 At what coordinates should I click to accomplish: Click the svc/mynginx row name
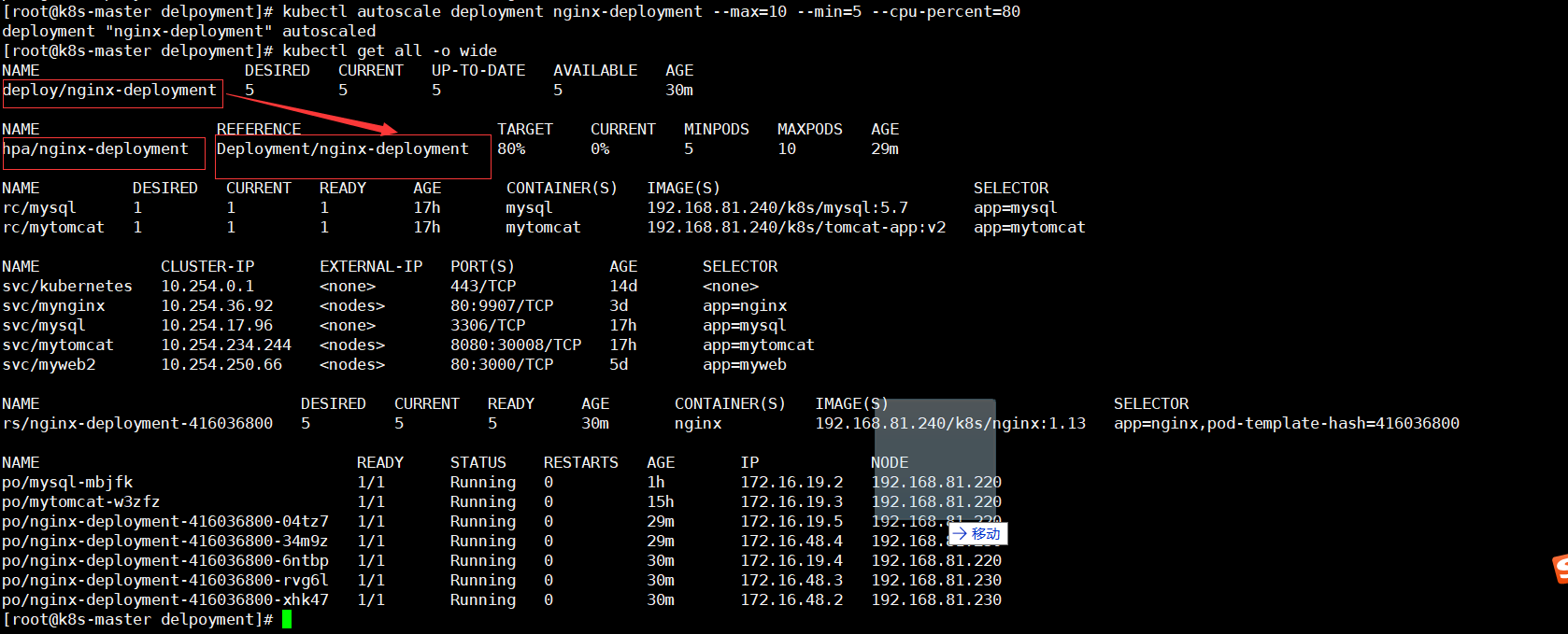tap(53, 305)
